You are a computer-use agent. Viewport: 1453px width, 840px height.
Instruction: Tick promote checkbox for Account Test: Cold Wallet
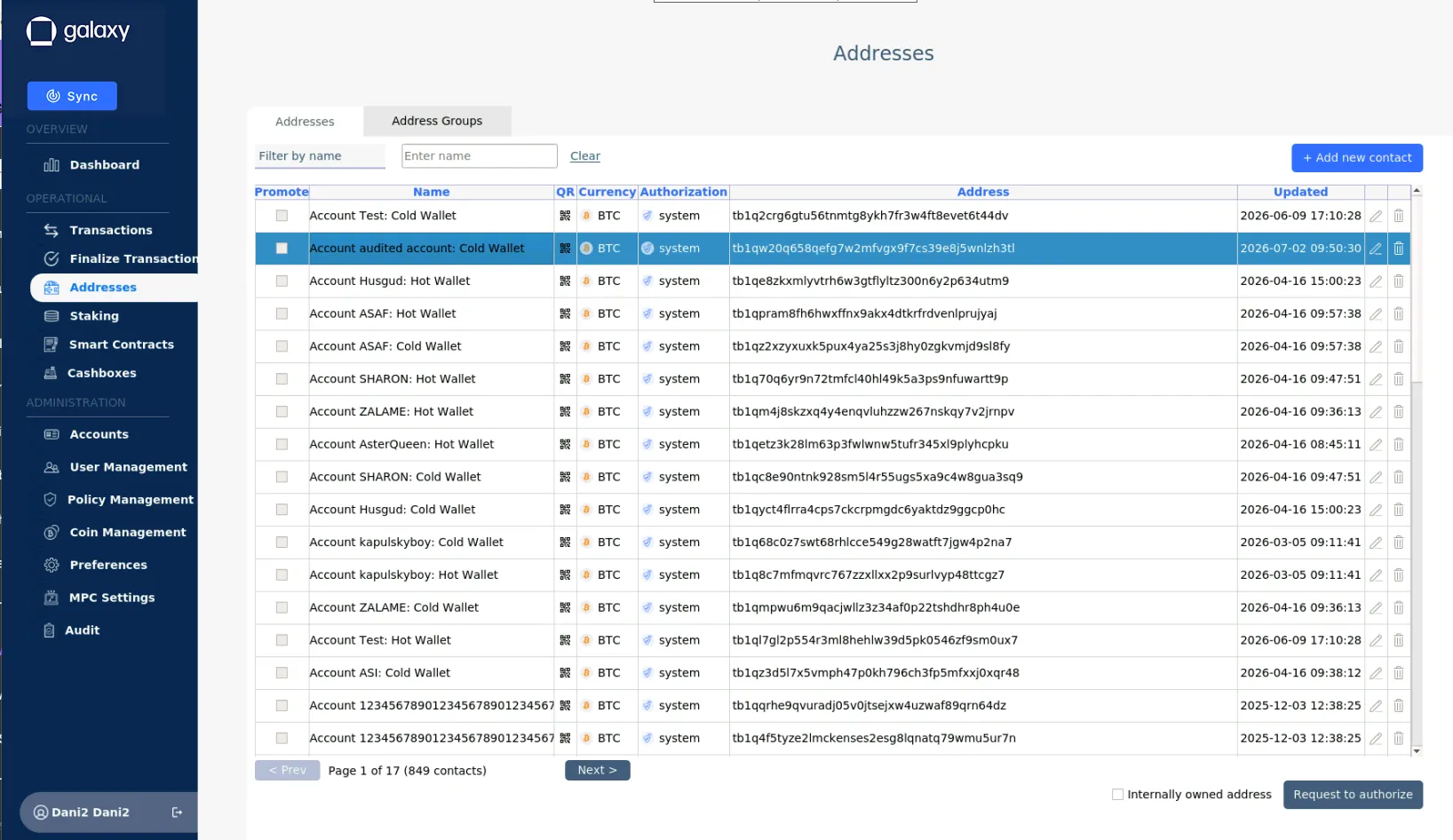(x=282, y=216)
